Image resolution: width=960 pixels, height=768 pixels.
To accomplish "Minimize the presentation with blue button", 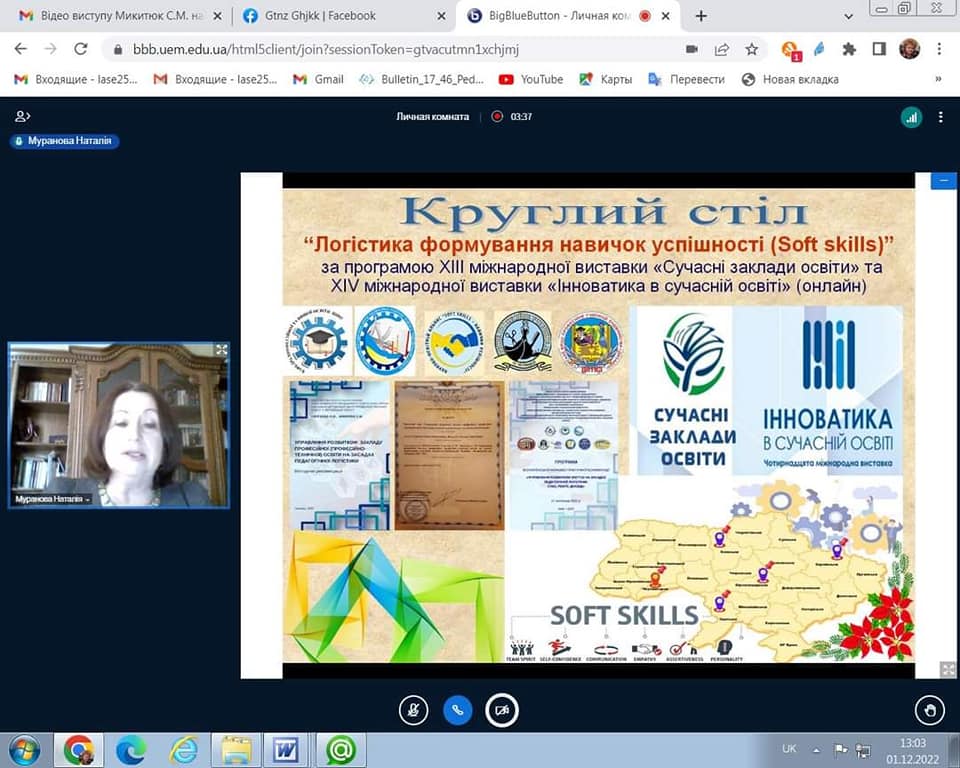I will tap(943, 181).
